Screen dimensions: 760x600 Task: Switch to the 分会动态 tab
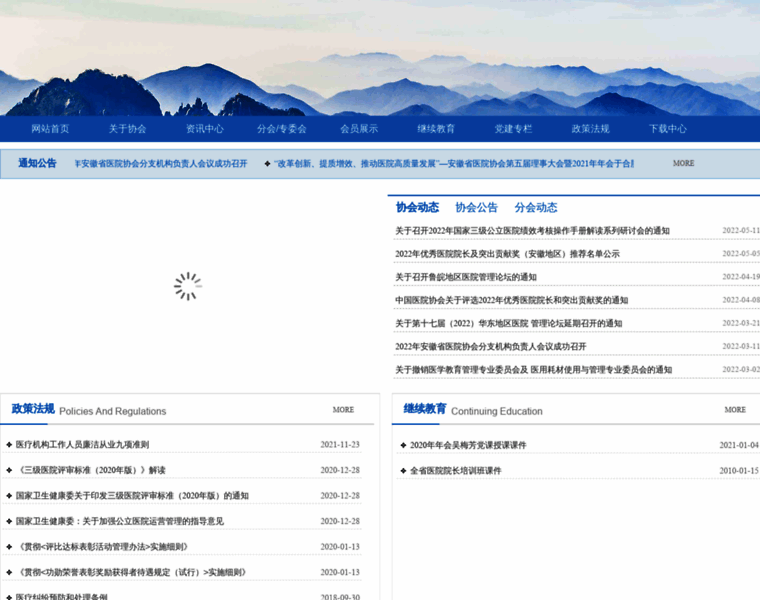click(536, 208)
